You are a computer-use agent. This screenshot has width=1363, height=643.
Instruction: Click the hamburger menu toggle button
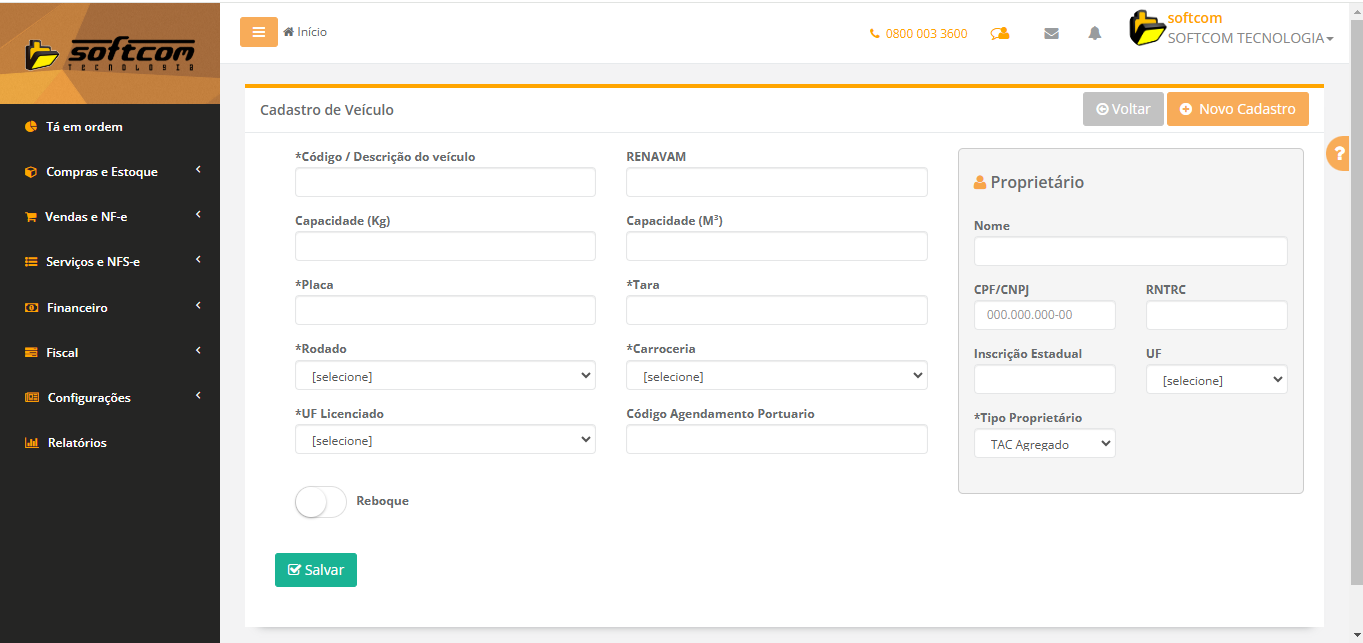click(x=258, y=32)
